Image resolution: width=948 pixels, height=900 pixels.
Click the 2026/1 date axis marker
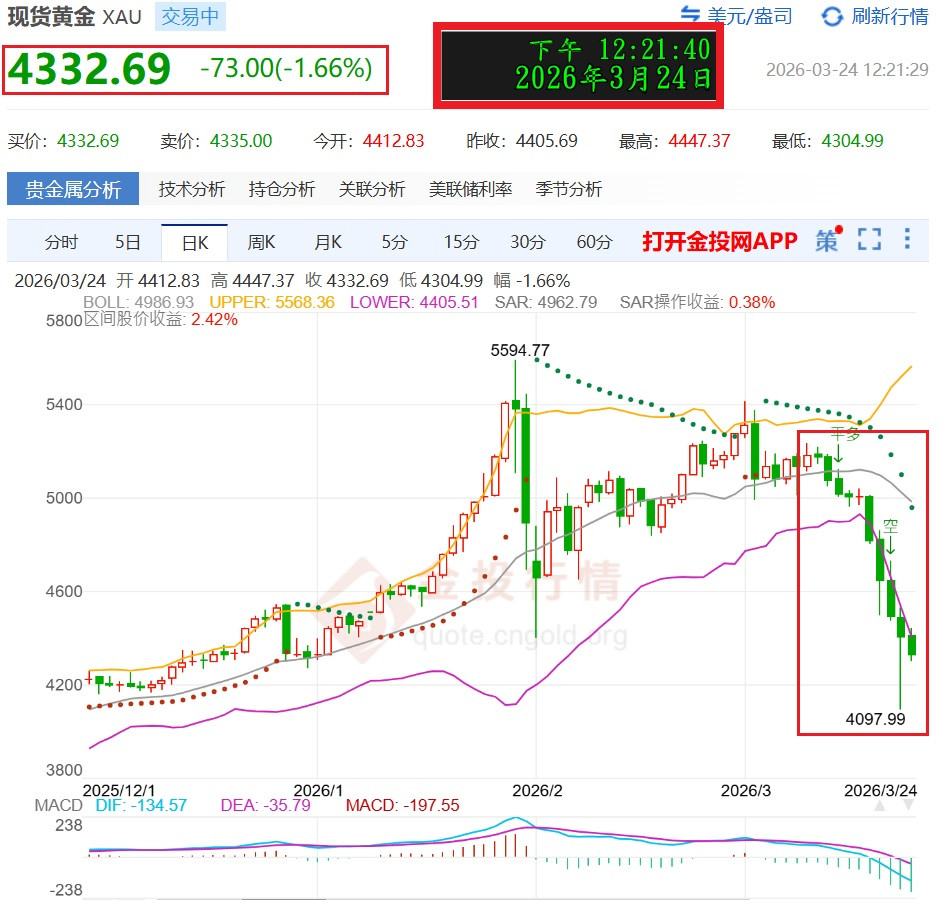[318, 791]
